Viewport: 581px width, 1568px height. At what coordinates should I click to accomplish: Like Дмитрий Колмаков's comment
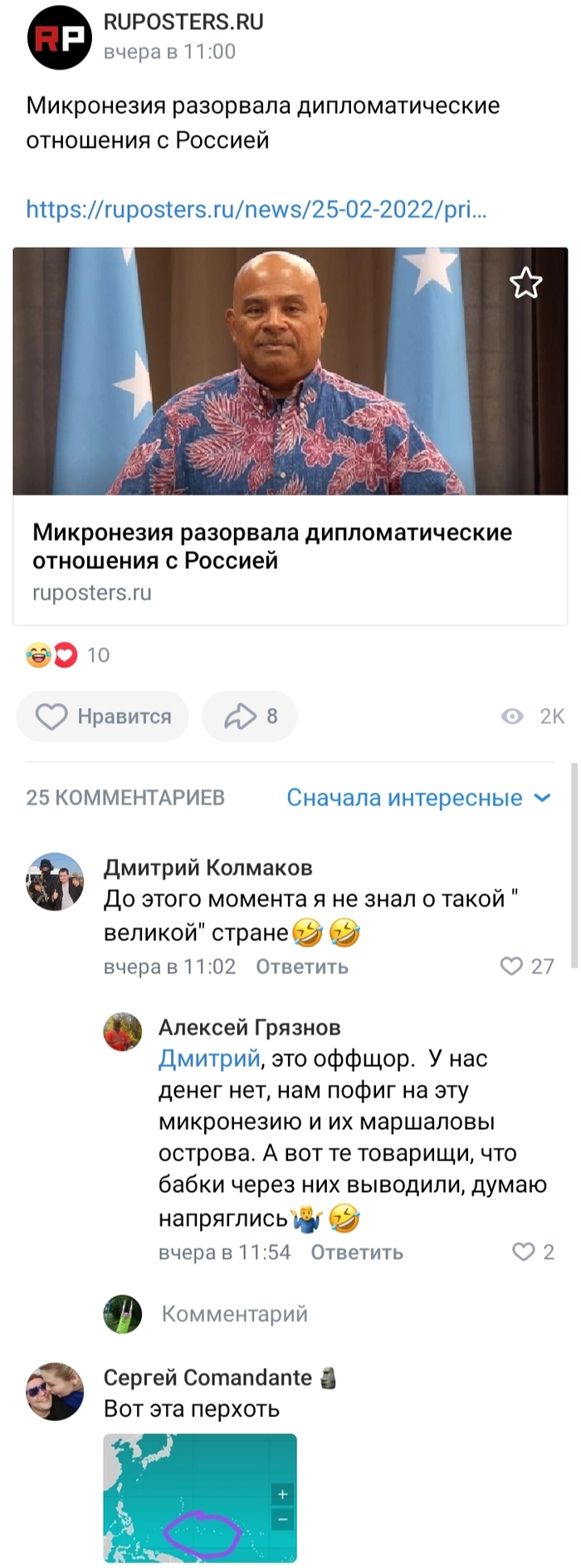point(513,965)
